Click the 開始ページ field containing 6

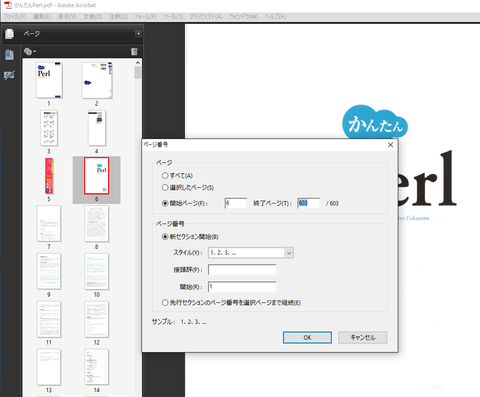click(236, 203)
